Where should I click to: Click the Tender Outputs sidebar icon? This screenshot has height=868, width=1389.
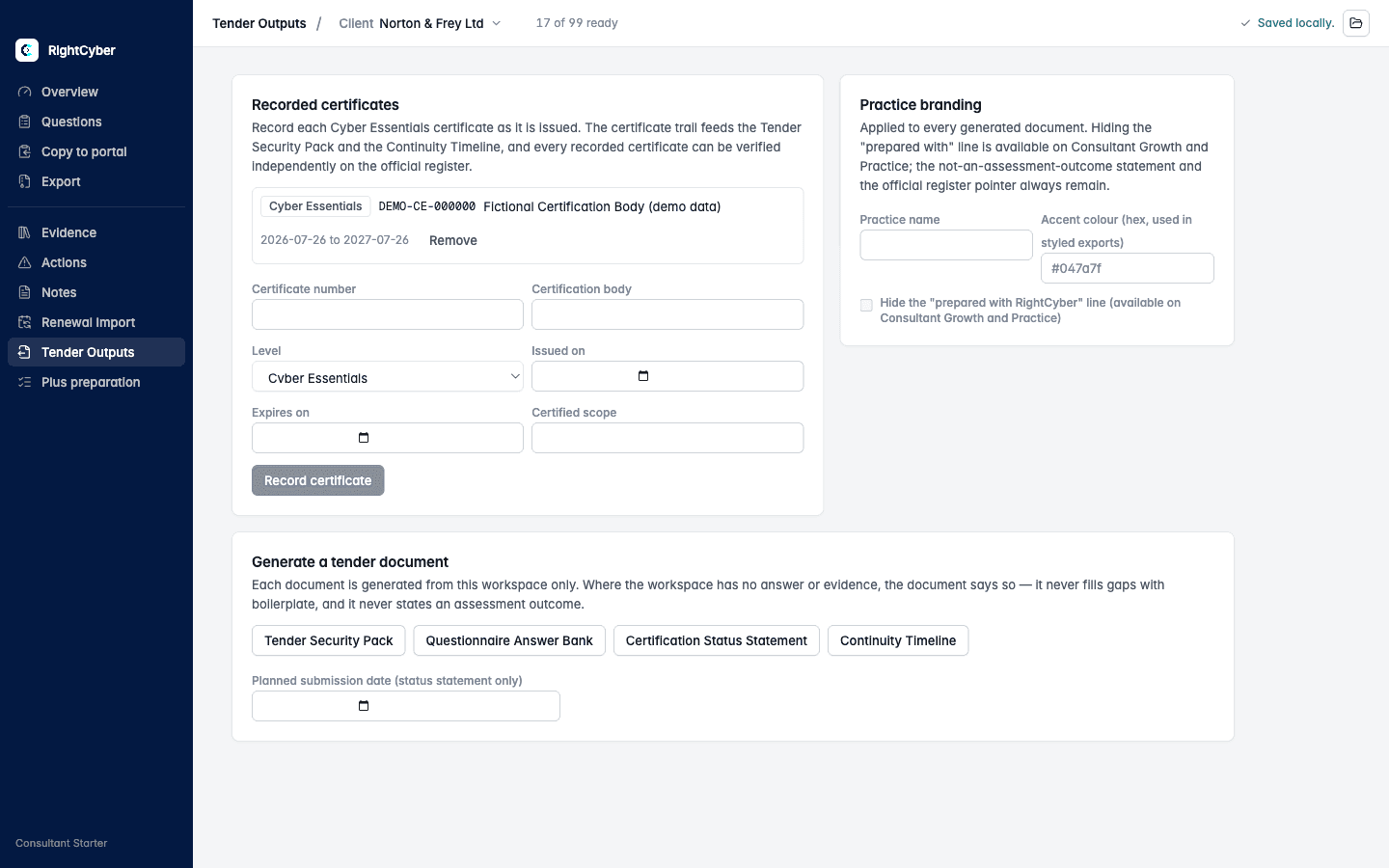(x=25, y=352)
